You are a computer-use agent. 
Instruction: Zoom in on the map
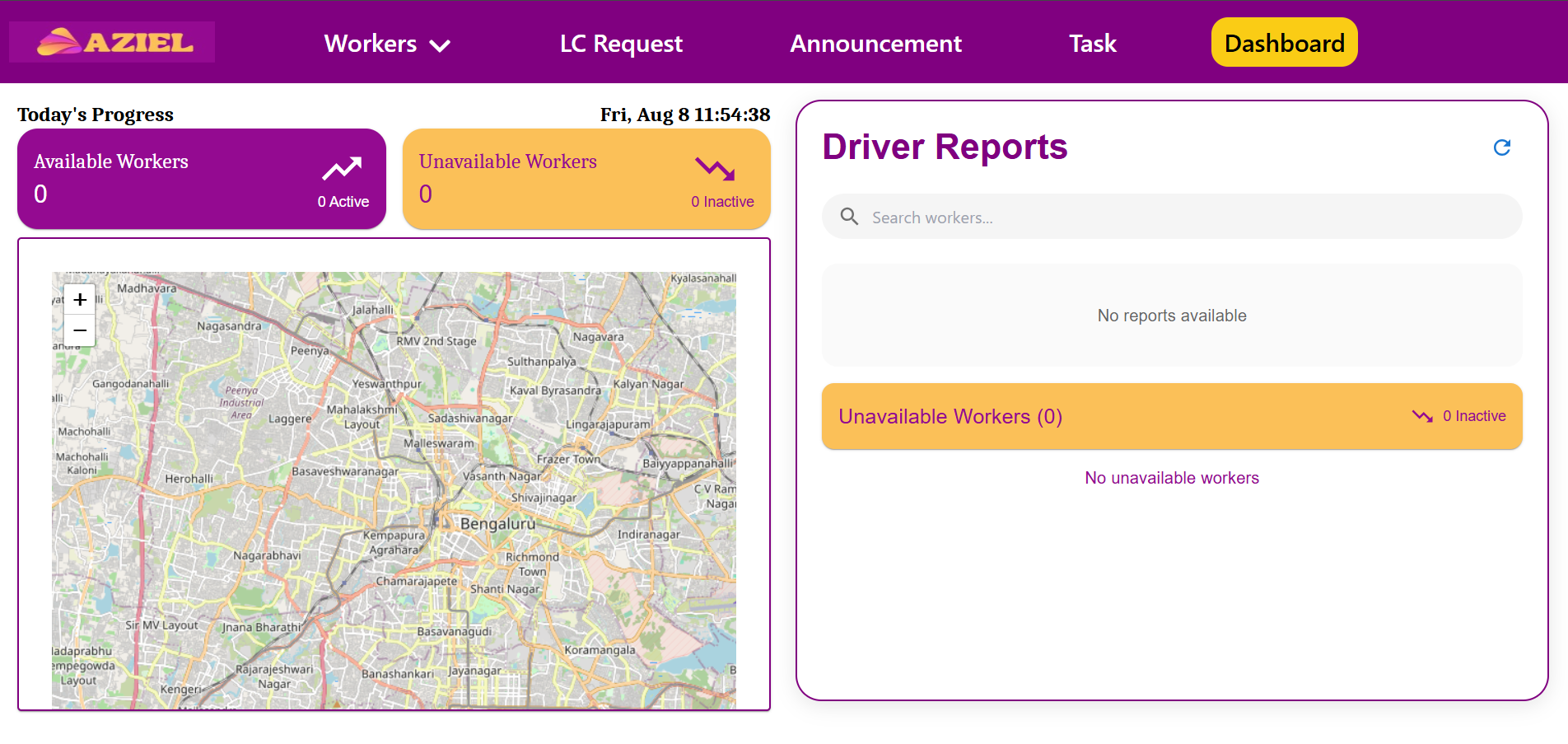pos(80,300)
